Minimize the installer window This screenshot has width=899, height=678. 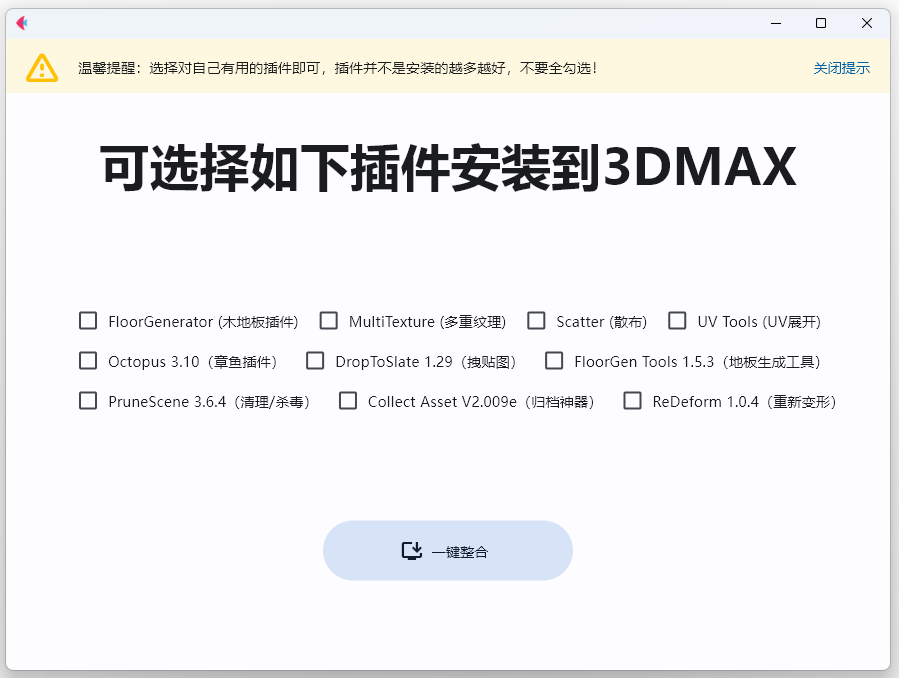775,22
